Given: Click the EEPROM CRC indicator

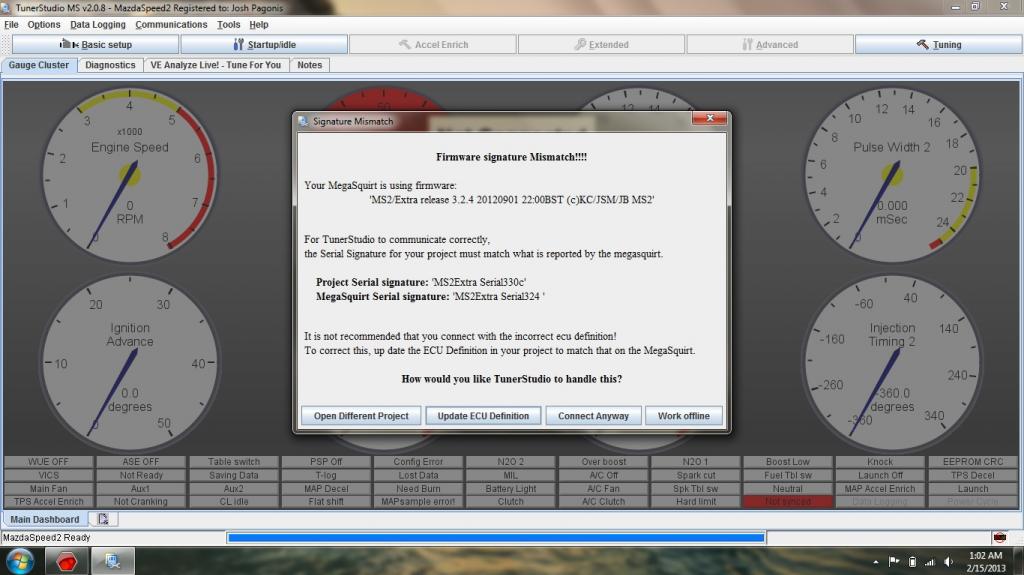Looking at the screenshot, I should (972, 462).
